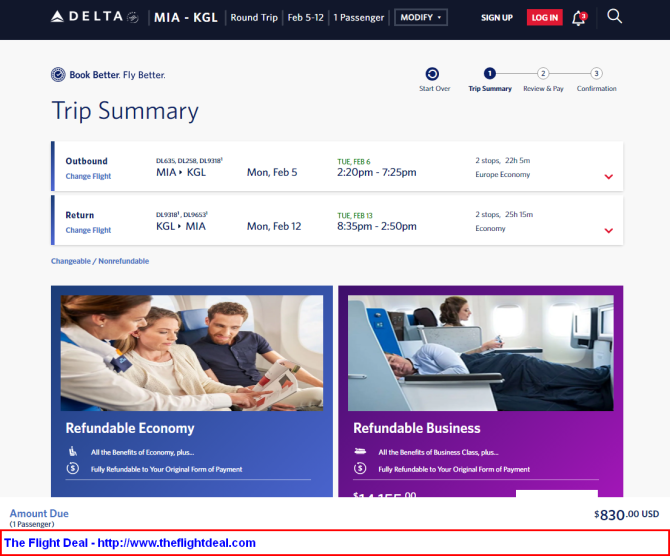Click the Delta logo in the header
The image size is (670, 556).
[x=94, y=17]
